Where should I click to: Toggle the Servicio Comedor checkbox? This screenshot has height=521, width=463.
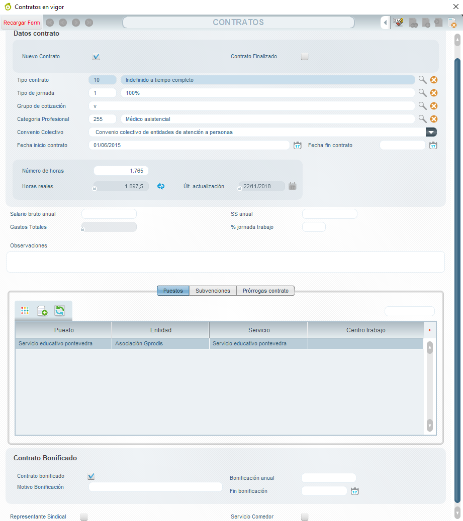pos(305,517)
